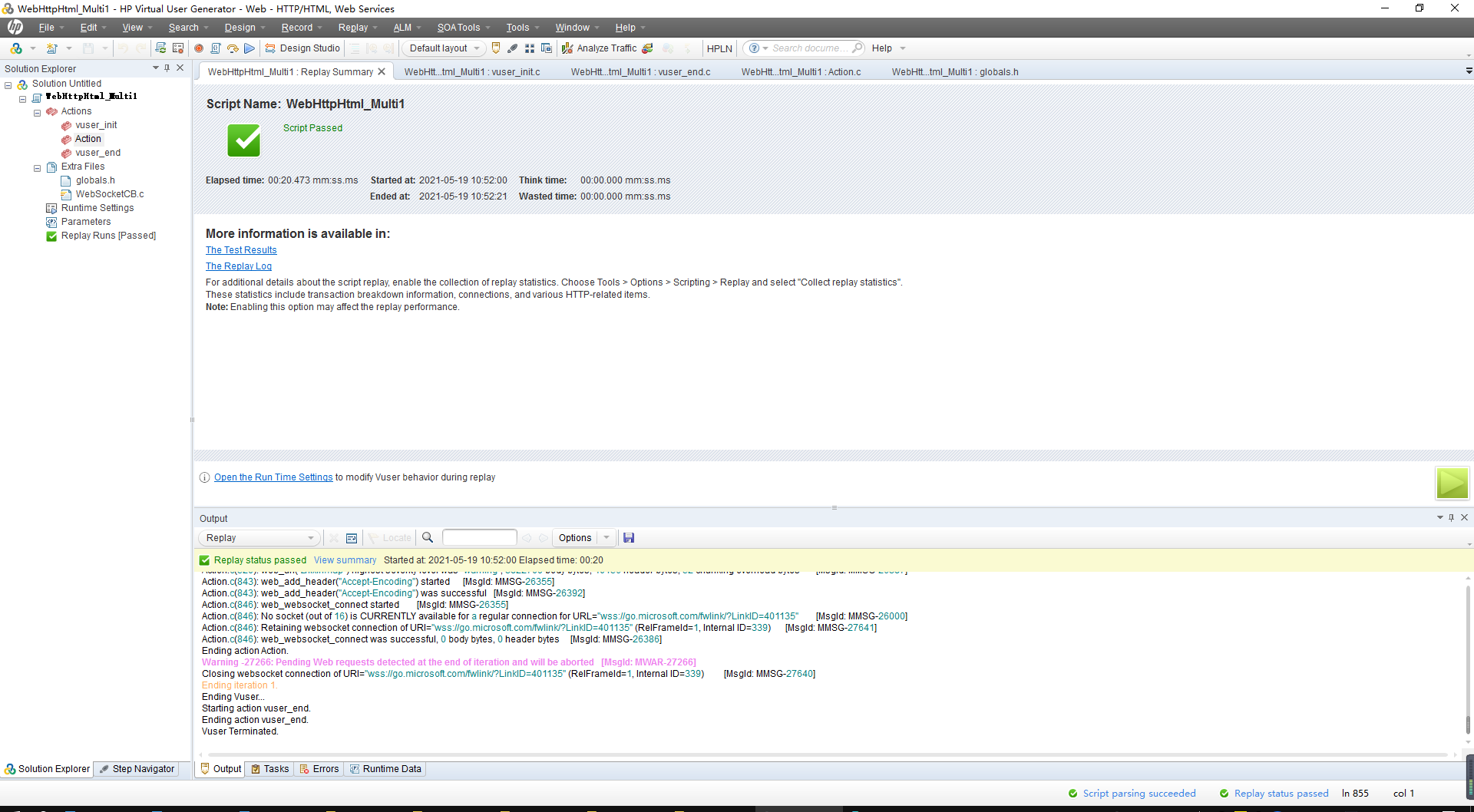Collapse the Solution Untitled tree node

click(x=8, y=84)
